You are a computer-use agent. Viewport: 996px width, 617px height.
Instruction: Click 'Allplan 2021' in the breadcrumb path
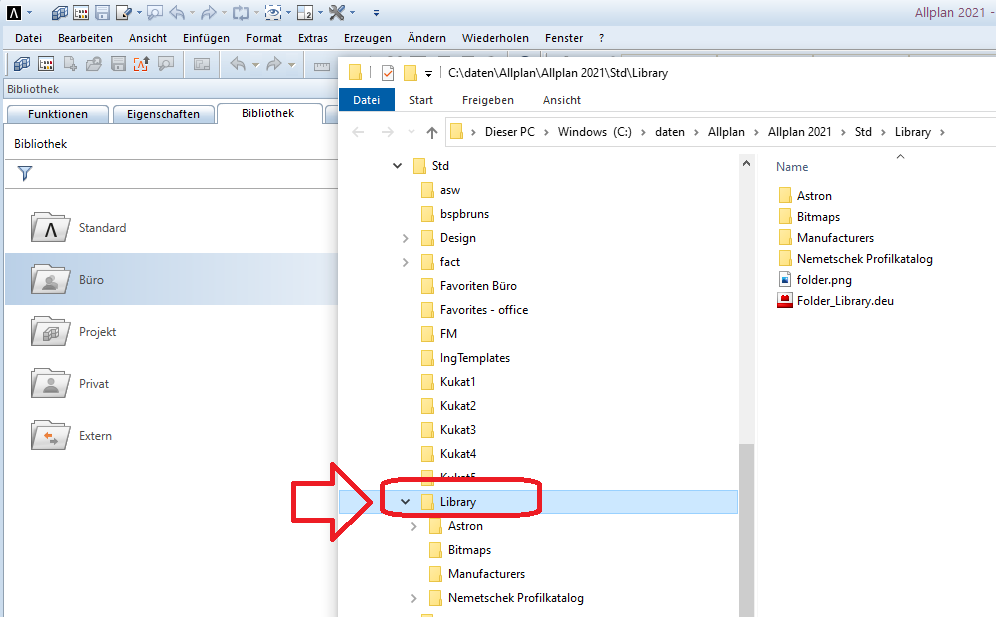pos(799,132)
